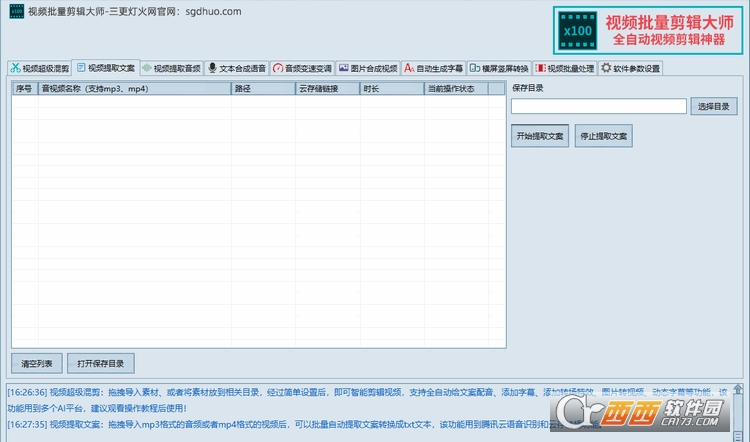Click the [16:26:36] 视频超级混剪 log line
Viewport: 750px width, 442px height.
coord(367,400)
